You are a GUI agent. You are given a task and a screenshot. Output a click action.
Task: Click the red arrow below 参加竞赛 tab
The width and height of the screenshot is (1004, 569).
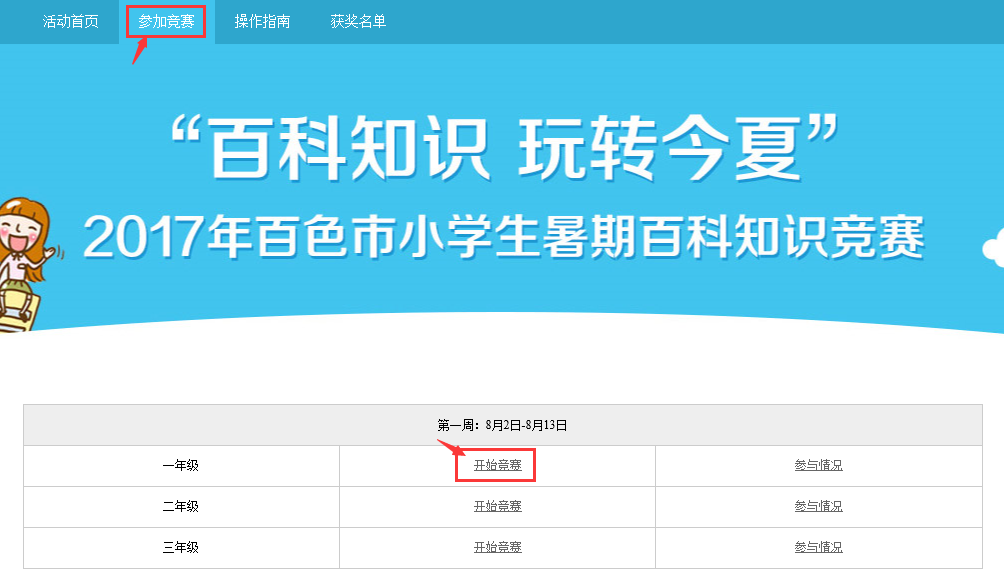140,50
